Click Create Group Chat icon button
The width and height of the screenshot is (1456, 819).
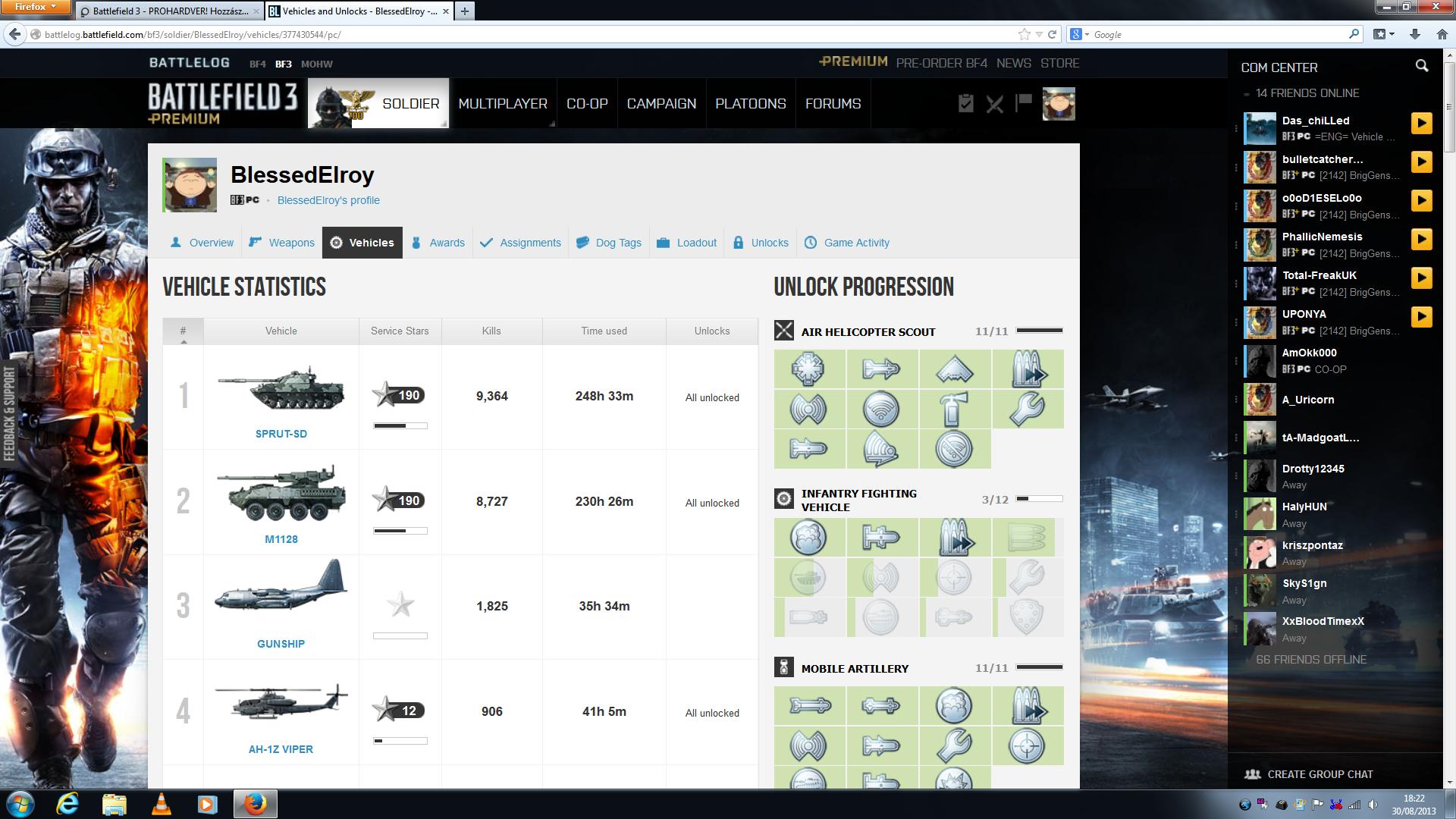tap(1252, 774)
